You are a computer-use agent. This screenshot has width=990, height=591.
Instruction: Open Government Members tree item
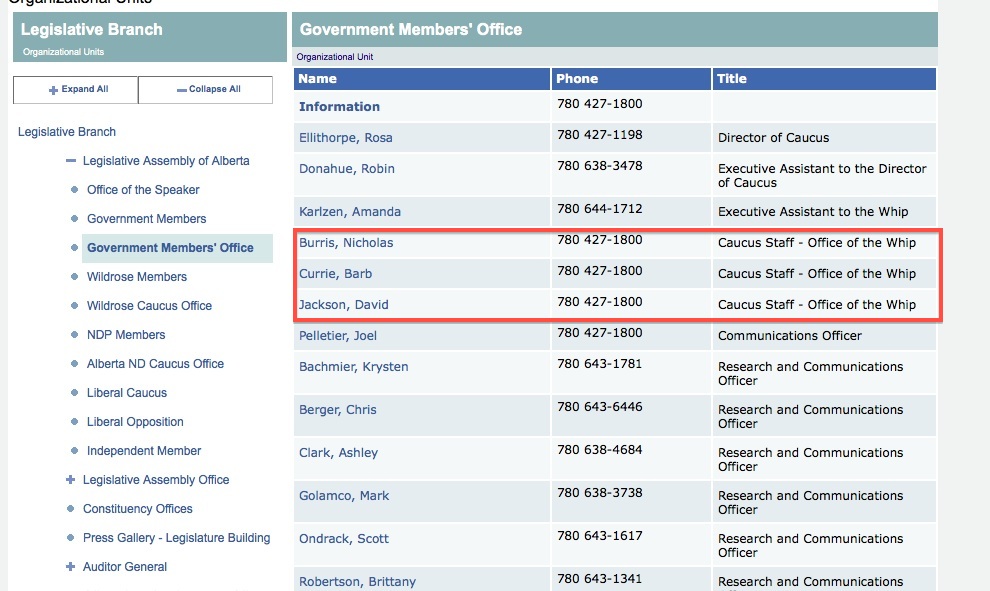[x=146, y=218]
